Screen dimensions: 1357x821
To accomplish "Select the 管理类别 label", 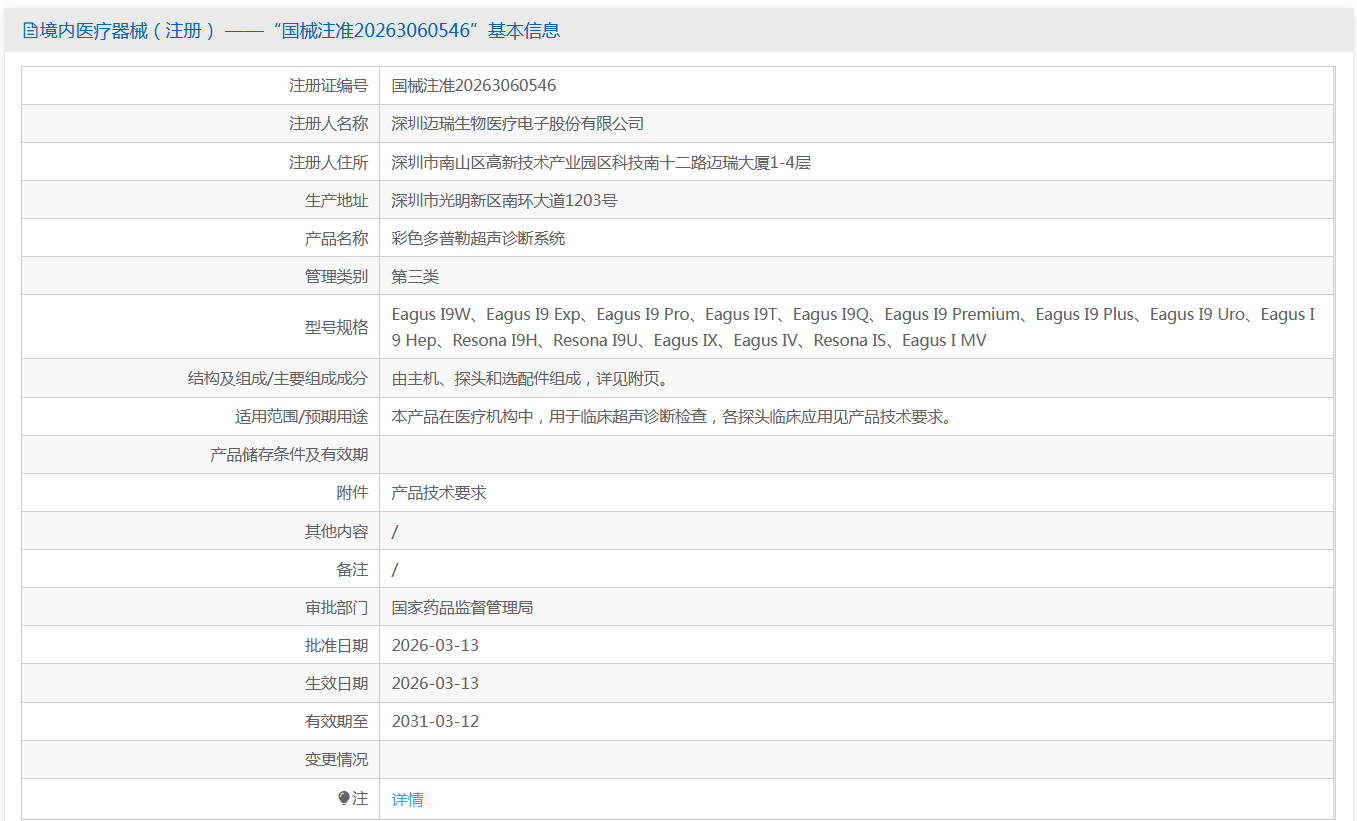I will [336, 276].
